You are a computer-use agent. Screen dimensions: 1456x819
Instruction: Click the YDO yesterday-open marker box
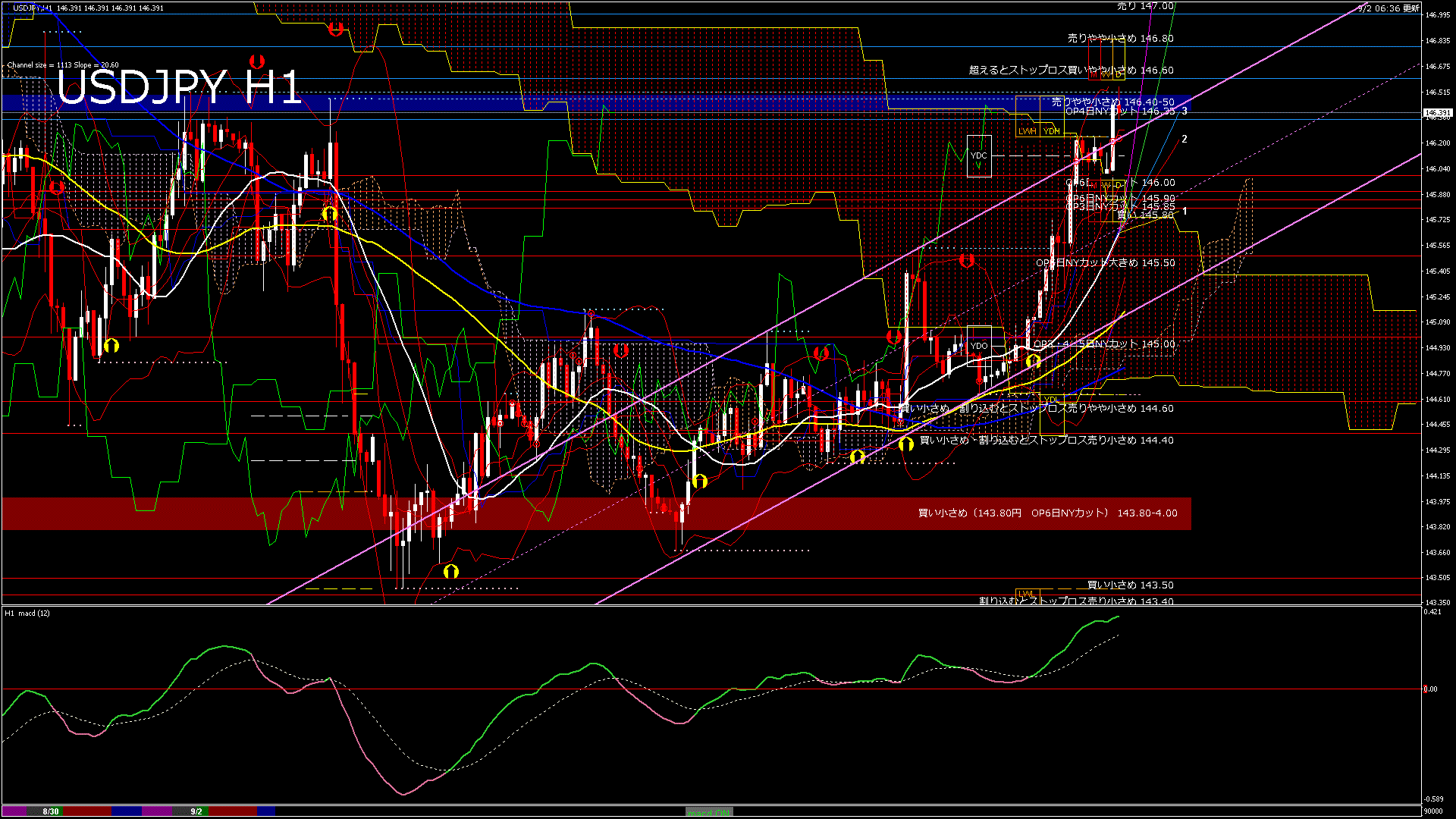tap(979, 346)
